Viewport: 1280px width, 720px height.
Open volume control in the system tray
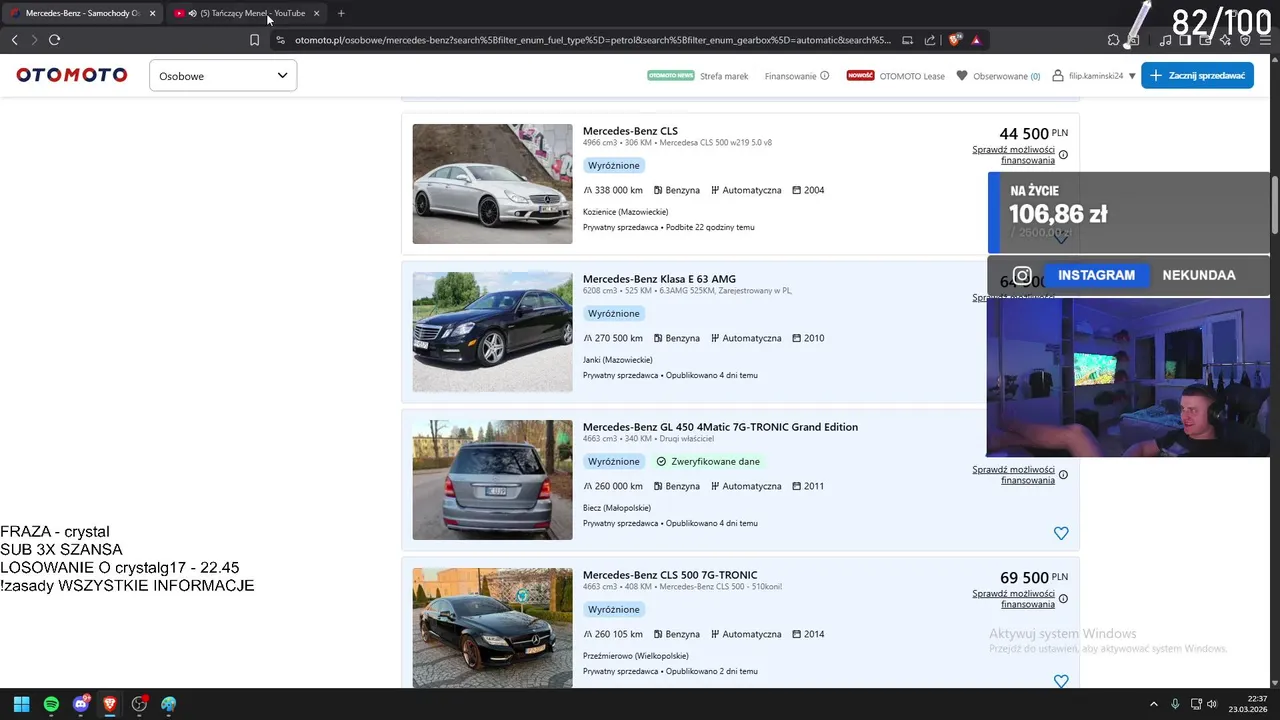(1213, 704)
